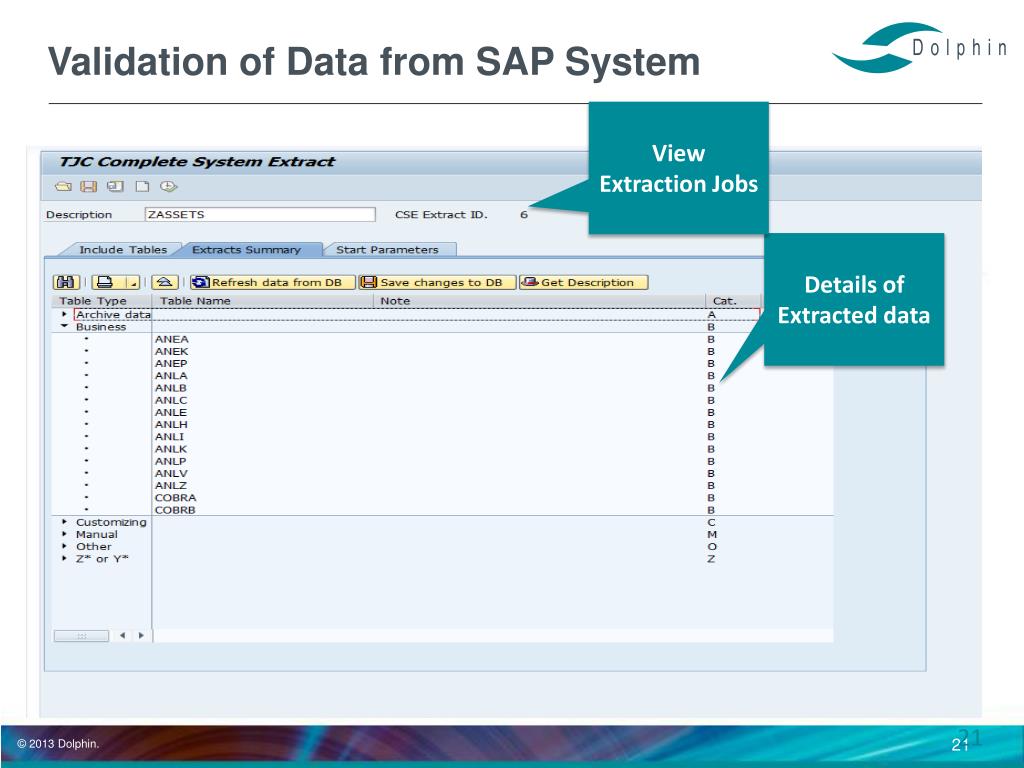Click Save changes to DB

(x=437, y=282)
